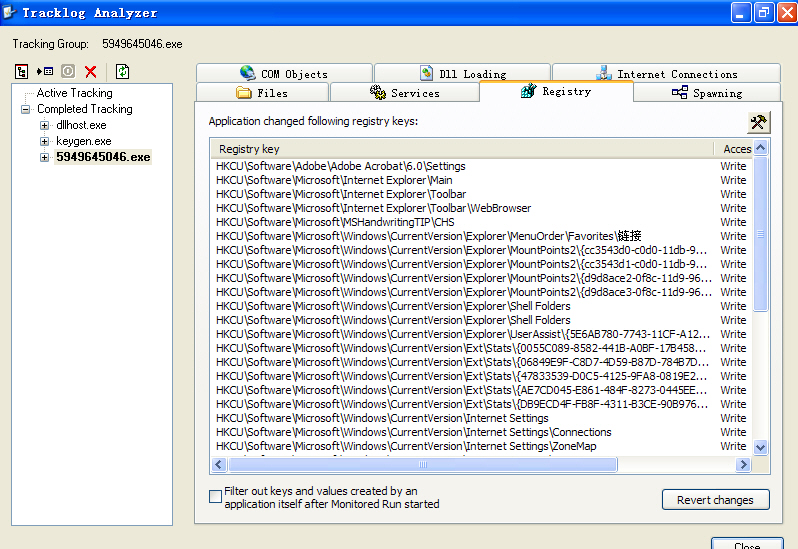
Task: Select Active Tracking in the tree
Action: pos(74,93)
